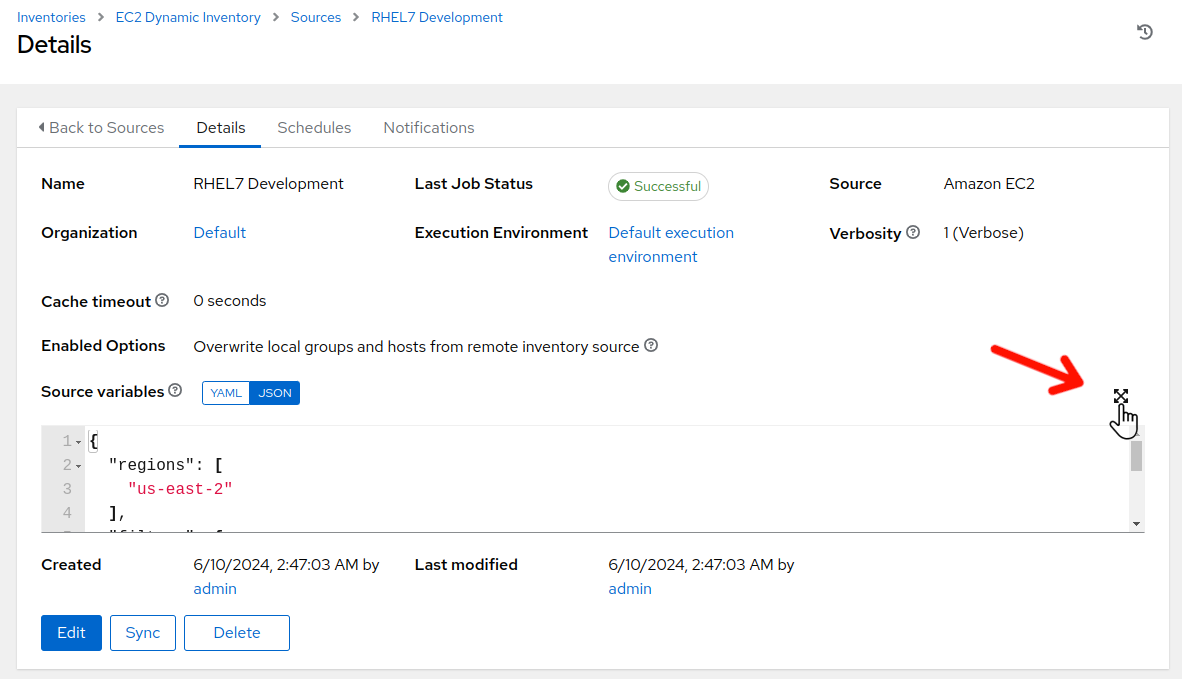Open admin user link under Last modified

pyautogui.click(x=629, y=589)
